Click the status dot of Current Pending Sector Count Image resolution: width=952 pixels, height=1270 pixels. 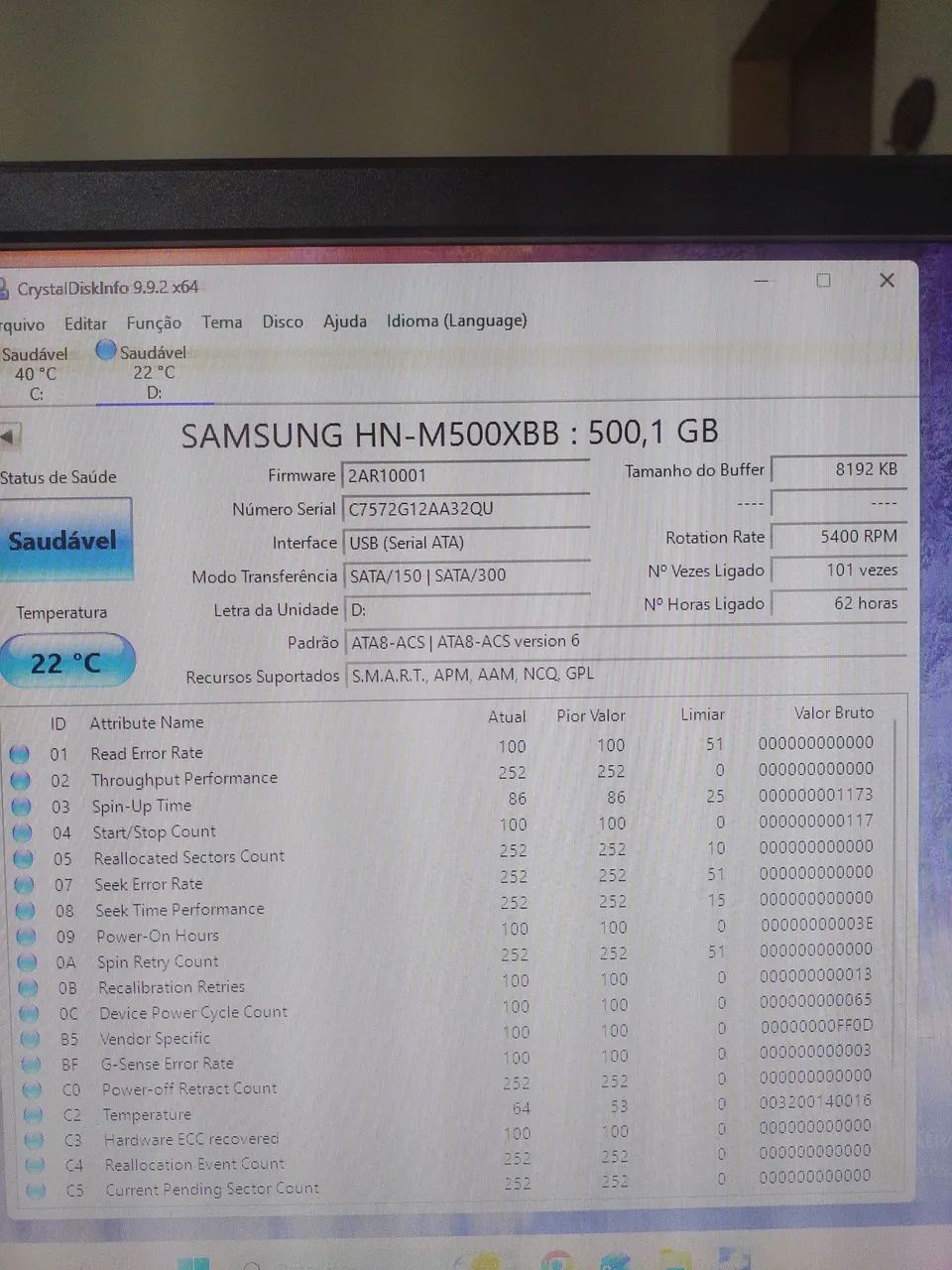tap(36, 1190)
